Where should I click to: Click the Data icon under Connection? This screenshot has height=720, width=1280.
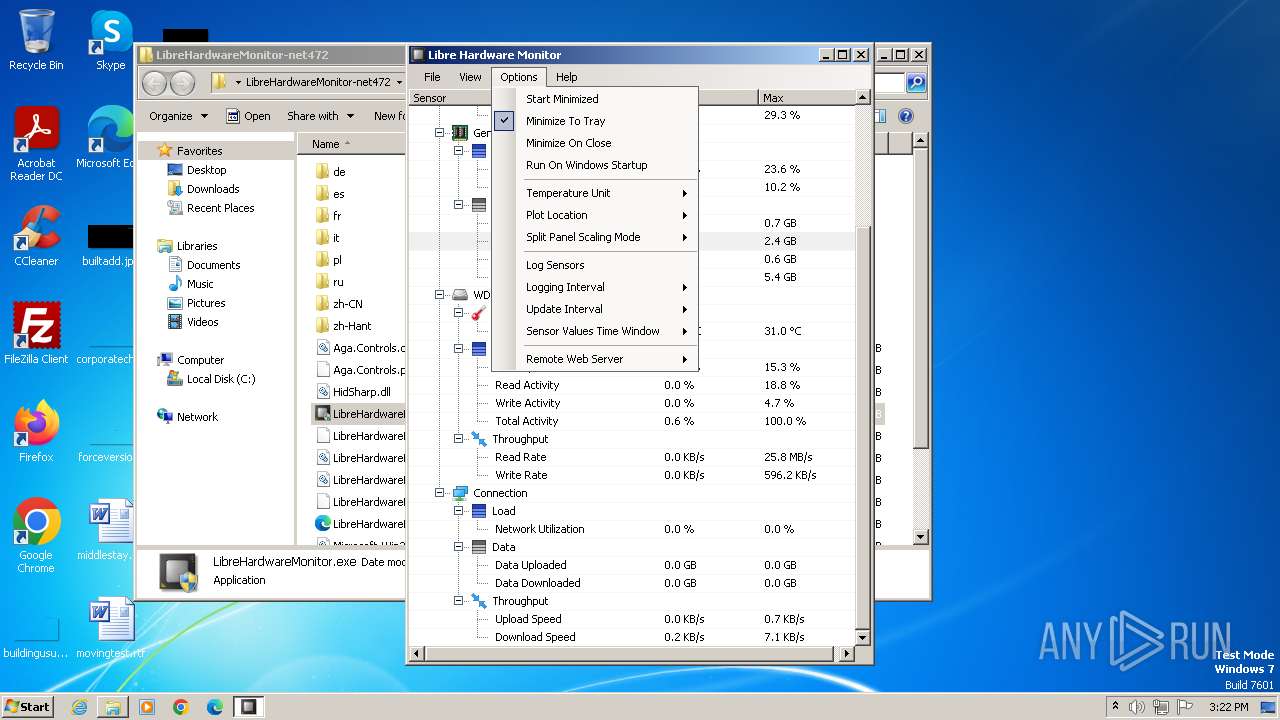point(478,547)
